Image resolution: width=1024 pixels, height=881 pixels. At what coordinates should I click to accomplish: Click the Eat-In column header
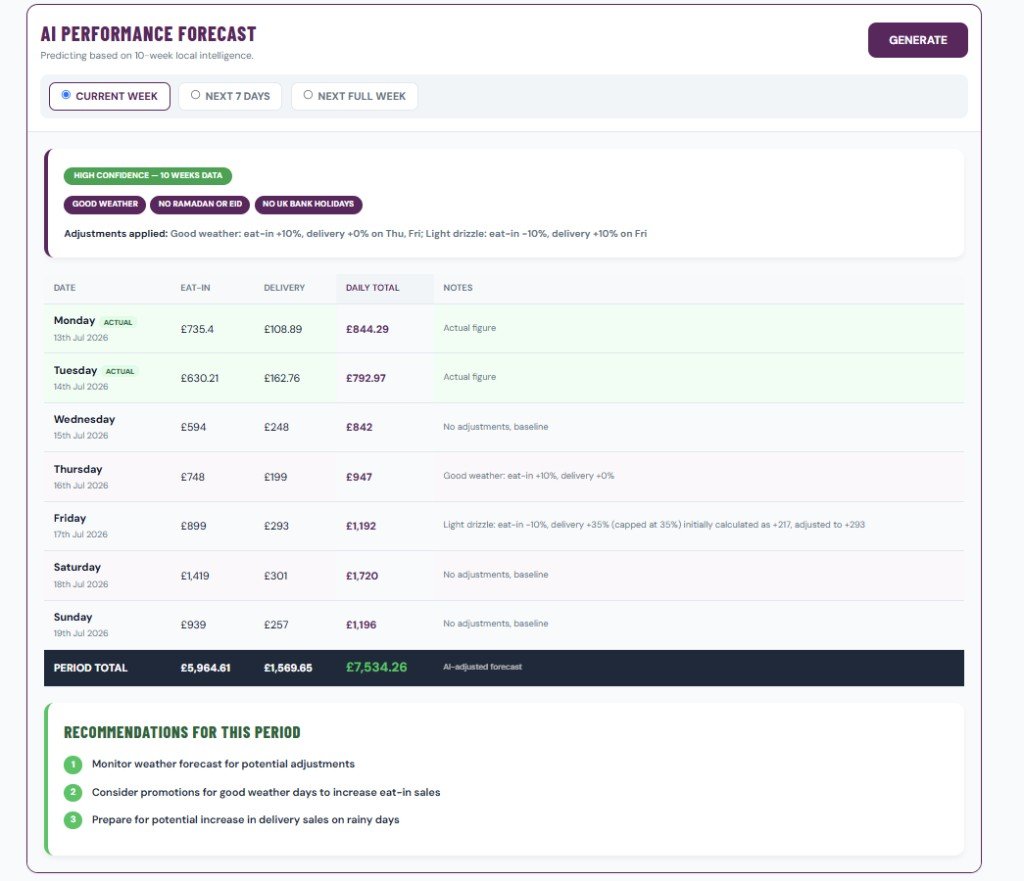[195, 288]
